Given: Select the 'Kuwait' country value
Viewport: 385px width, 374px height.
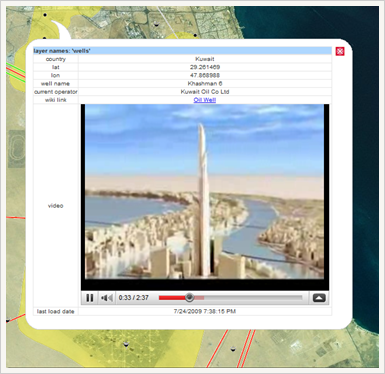Looking at the screenshot, I should (x=205, y=59).
